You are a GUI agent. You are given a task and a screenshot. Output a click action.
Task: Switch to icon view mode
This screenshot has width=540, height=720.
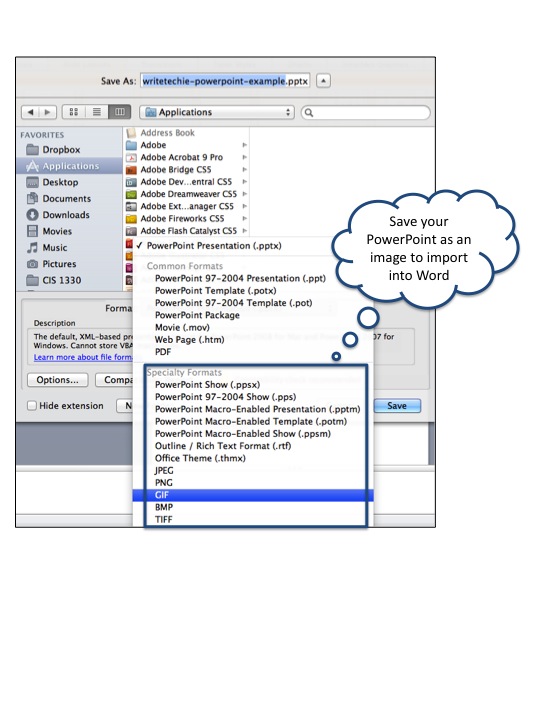(73, 112)
